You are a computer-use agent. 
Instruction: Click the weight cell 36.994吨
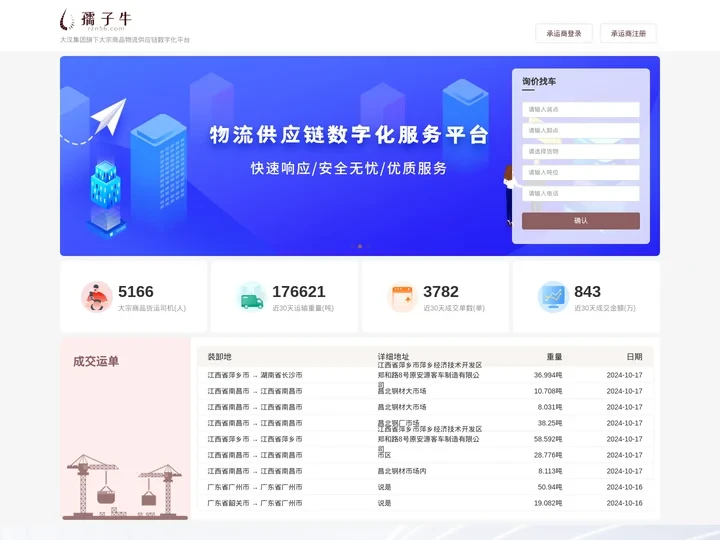(x=548, y=375)
